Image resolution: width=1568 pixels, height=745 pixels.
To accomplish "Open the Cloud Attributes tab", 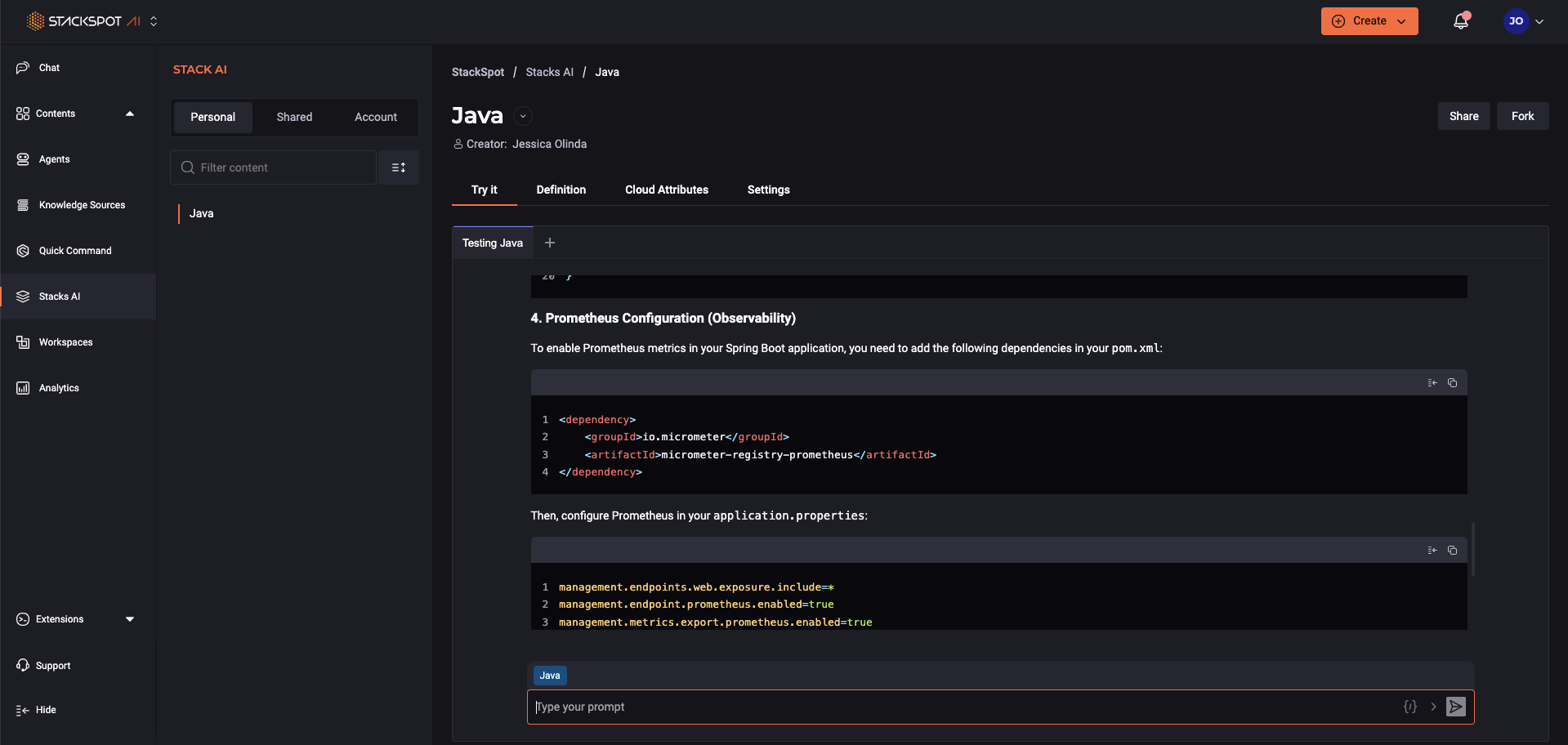I will pyautogui.click(x=667, y=190).
